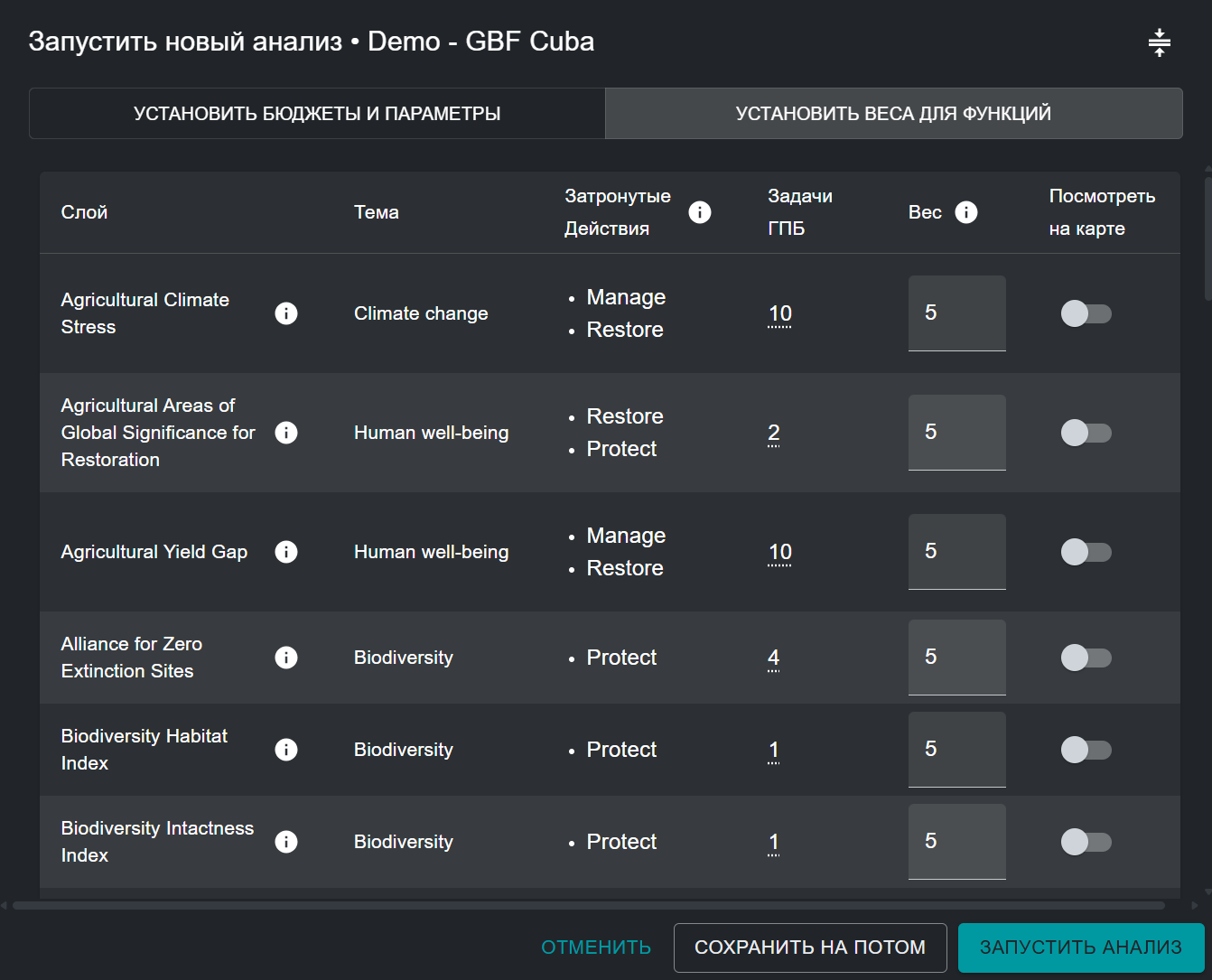Screen dimensions: 1212x980
Task: Toggle map view for Agricultural Climate Stress
Action: 1086,313
